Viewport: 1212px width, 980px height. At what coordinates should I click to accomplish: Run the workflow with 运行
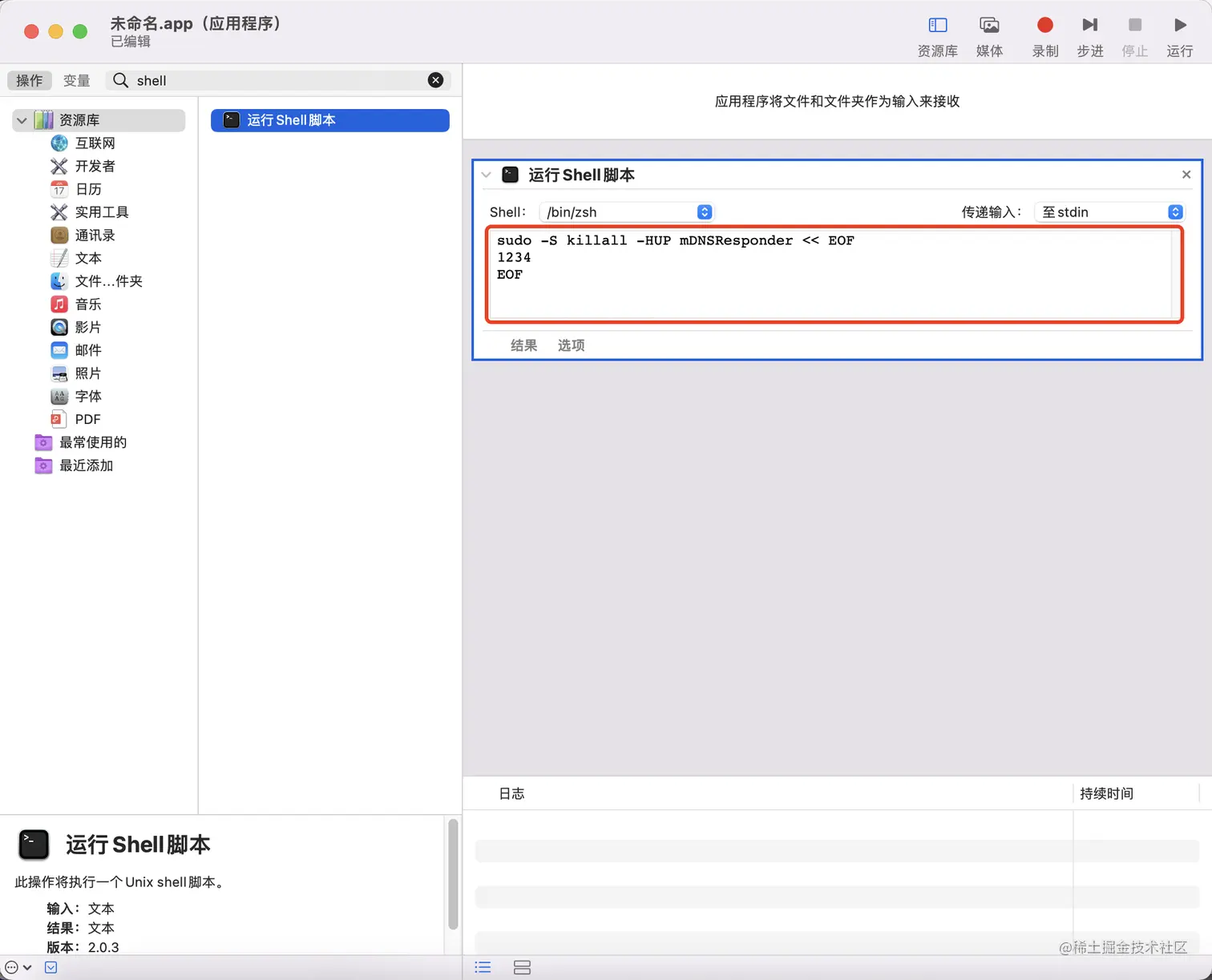(1179, 37)
